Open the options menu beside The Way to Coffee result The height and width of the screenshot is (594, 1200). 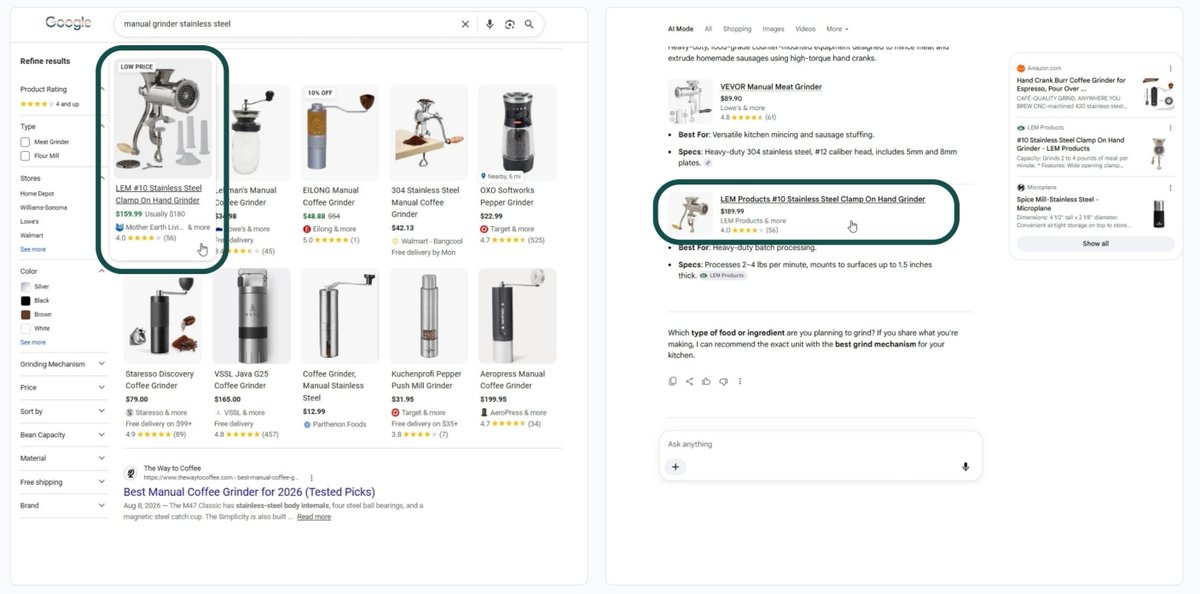pos(311,477)
